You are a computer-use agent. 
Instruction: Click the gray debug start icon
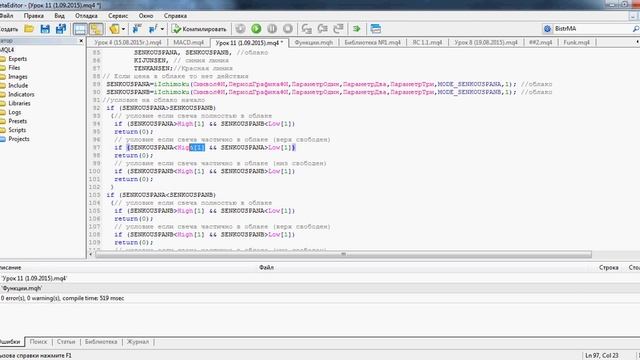pyautogui.click(x=240, y=29)
